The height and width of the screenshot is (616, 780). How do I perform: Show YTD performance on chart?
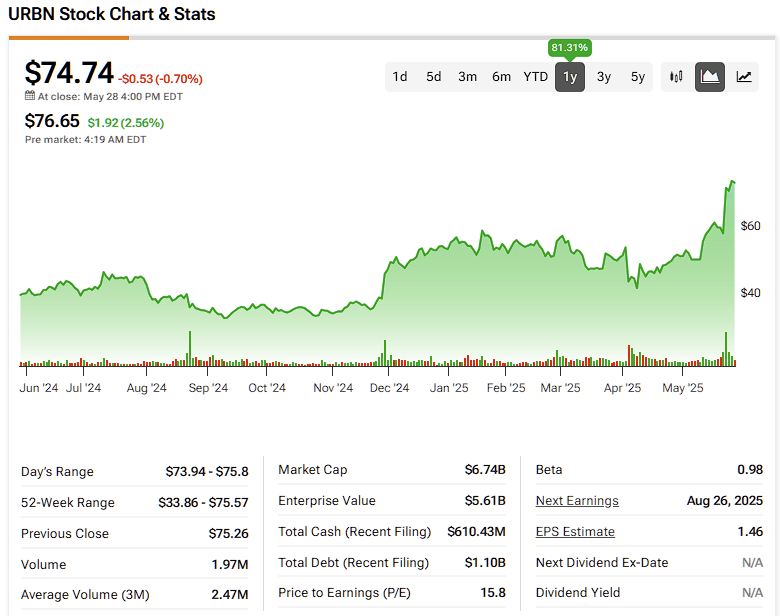(x=536, y=77)
